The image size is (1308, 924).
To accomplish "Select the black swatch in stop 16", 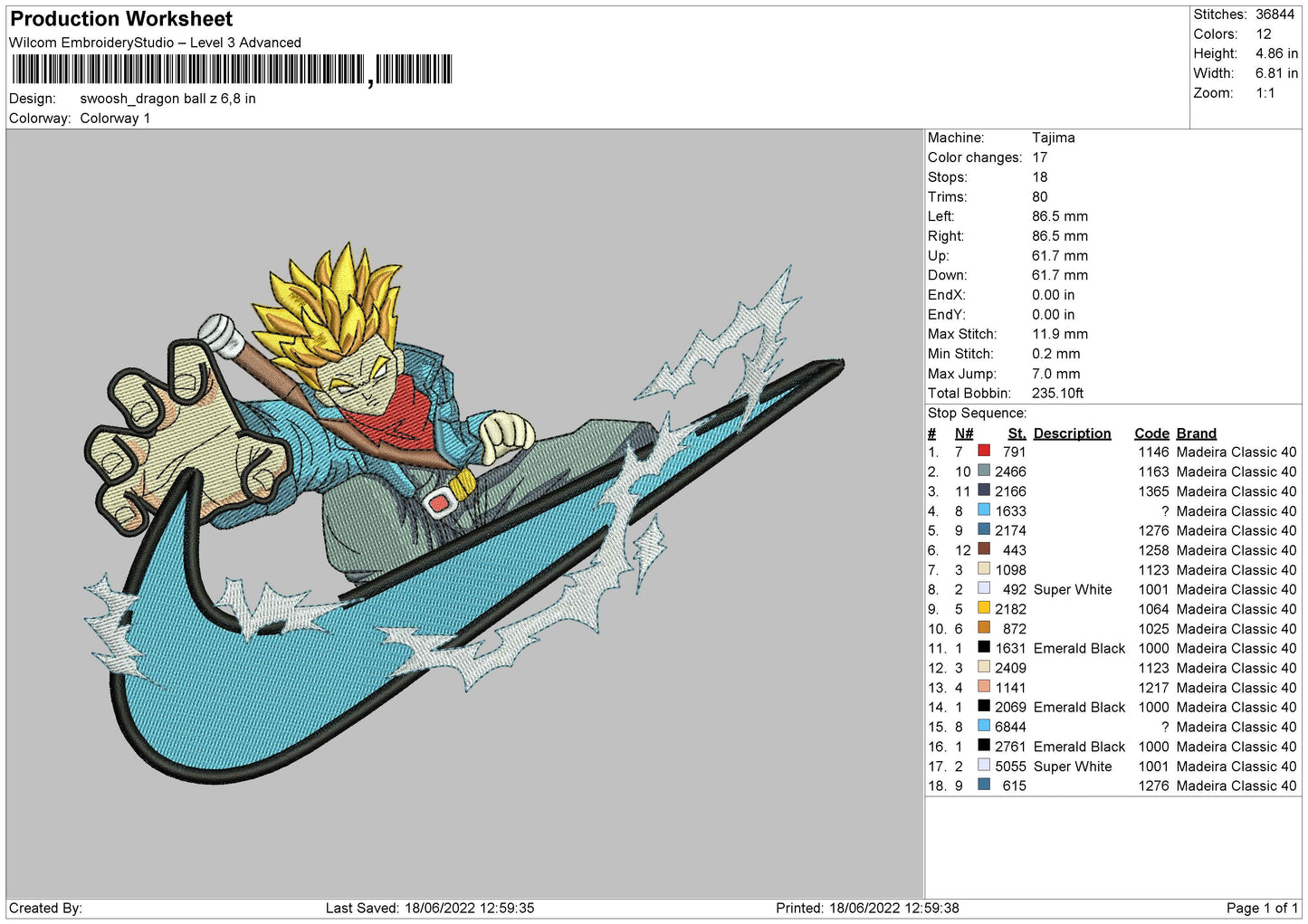I will pos(984,746).
